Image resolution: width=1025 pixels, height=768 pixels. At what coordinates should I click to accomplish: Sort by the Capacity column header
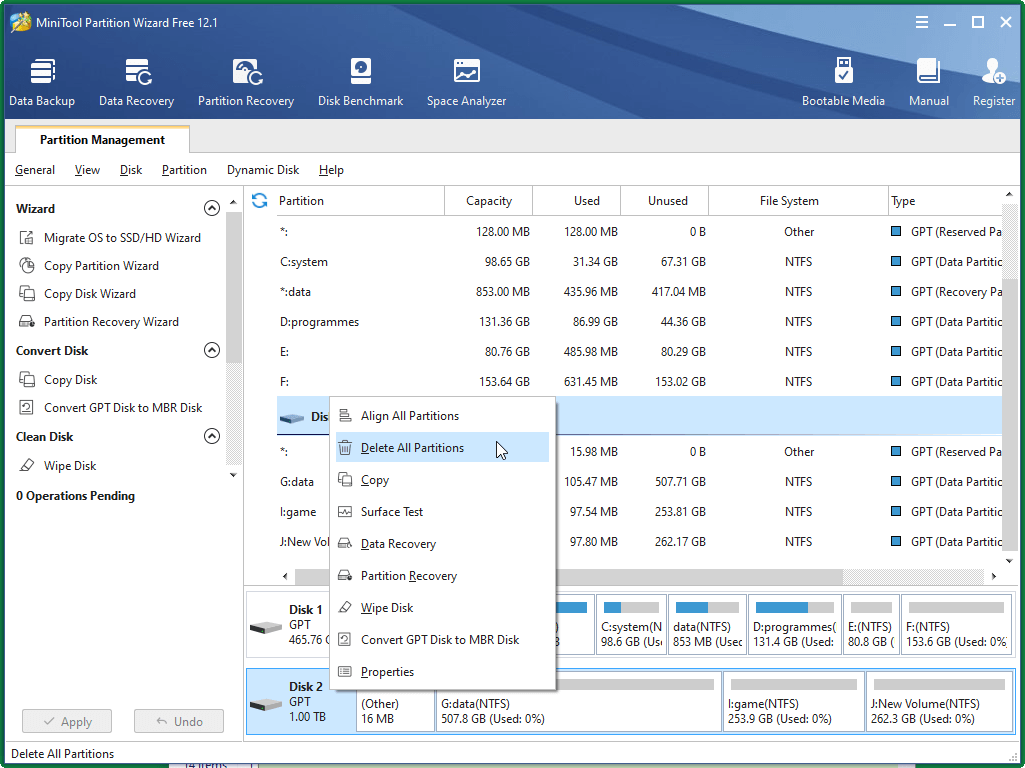click(489, 201)
